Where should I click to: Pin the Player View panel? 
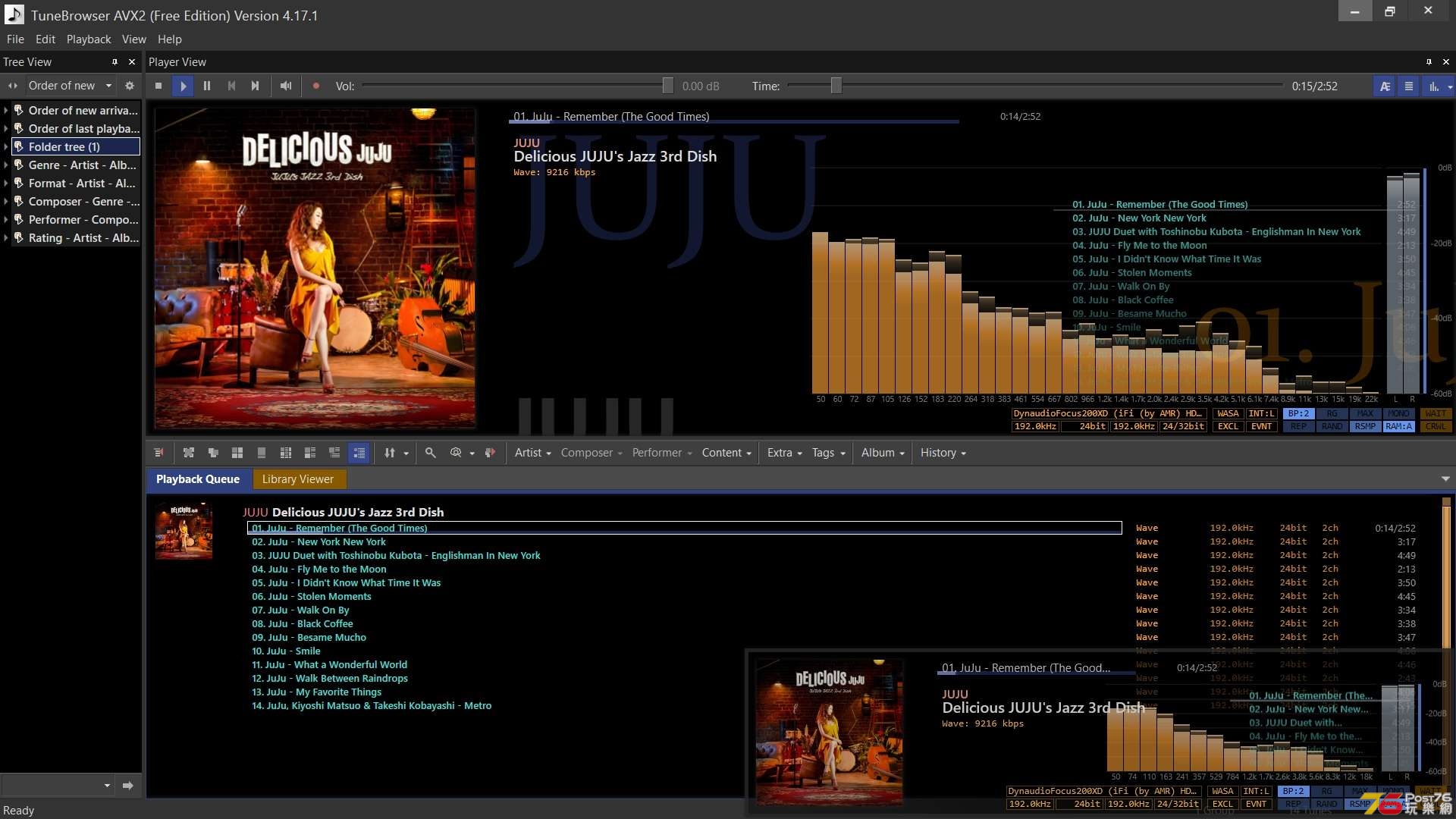click(1429, 62)
